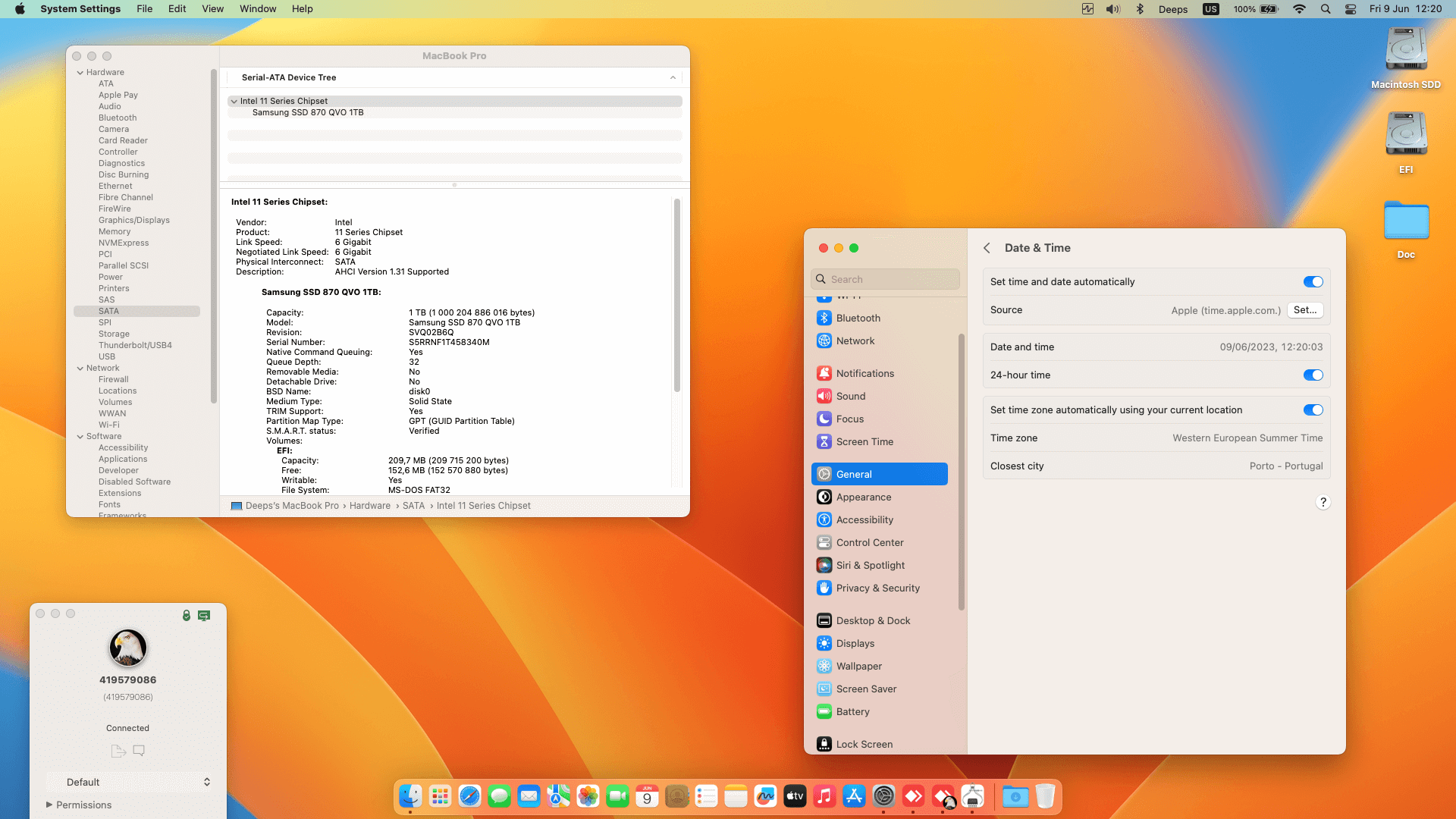The height and width of the screenshot is (819, 1456).
Task: Disable automatic time zone by location
Action: (x=1313, y=409)
